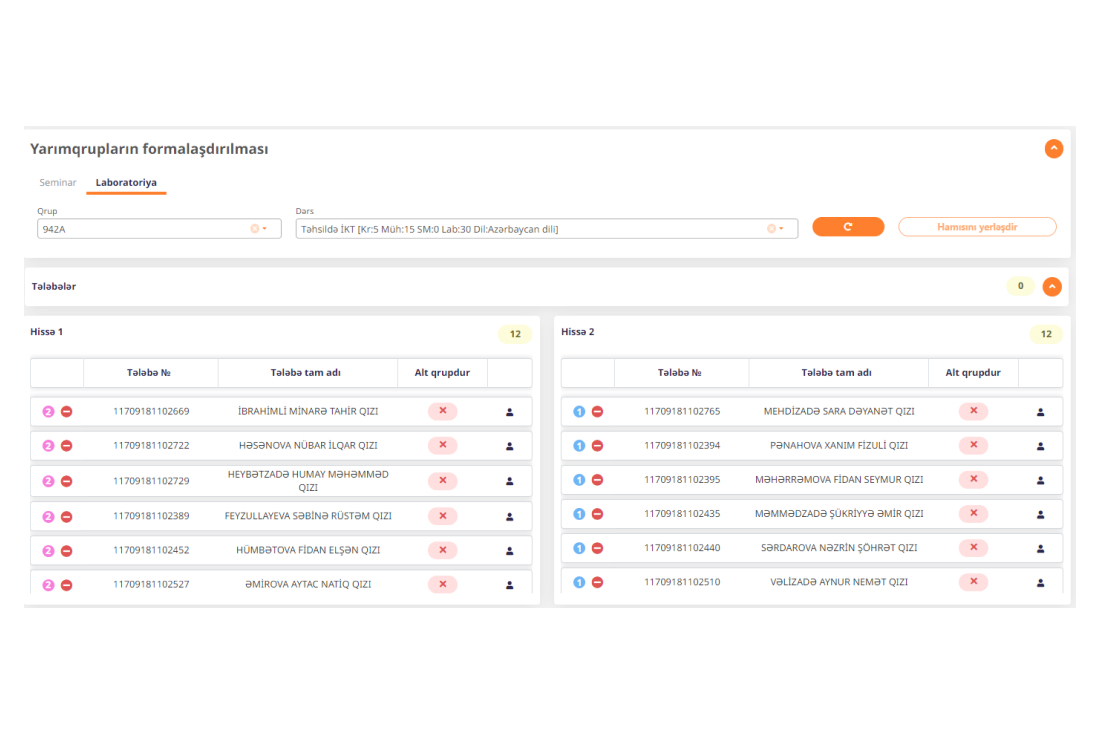Collapse the Tələbələr section

pyautogui.click(x=1052, y=287)
